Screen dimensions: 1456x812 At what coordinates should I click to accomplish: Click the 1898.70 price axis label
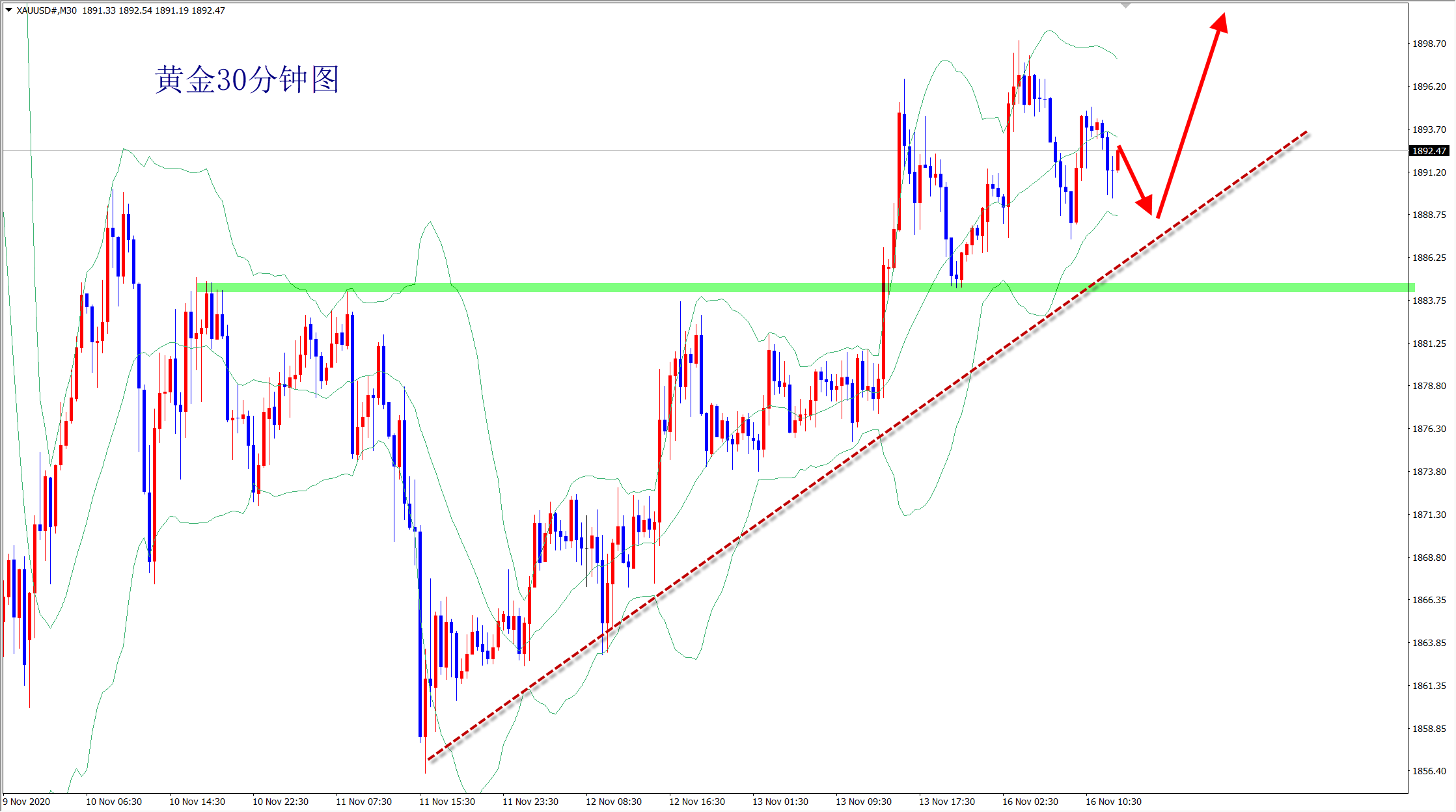click(x=1429, y=44)
